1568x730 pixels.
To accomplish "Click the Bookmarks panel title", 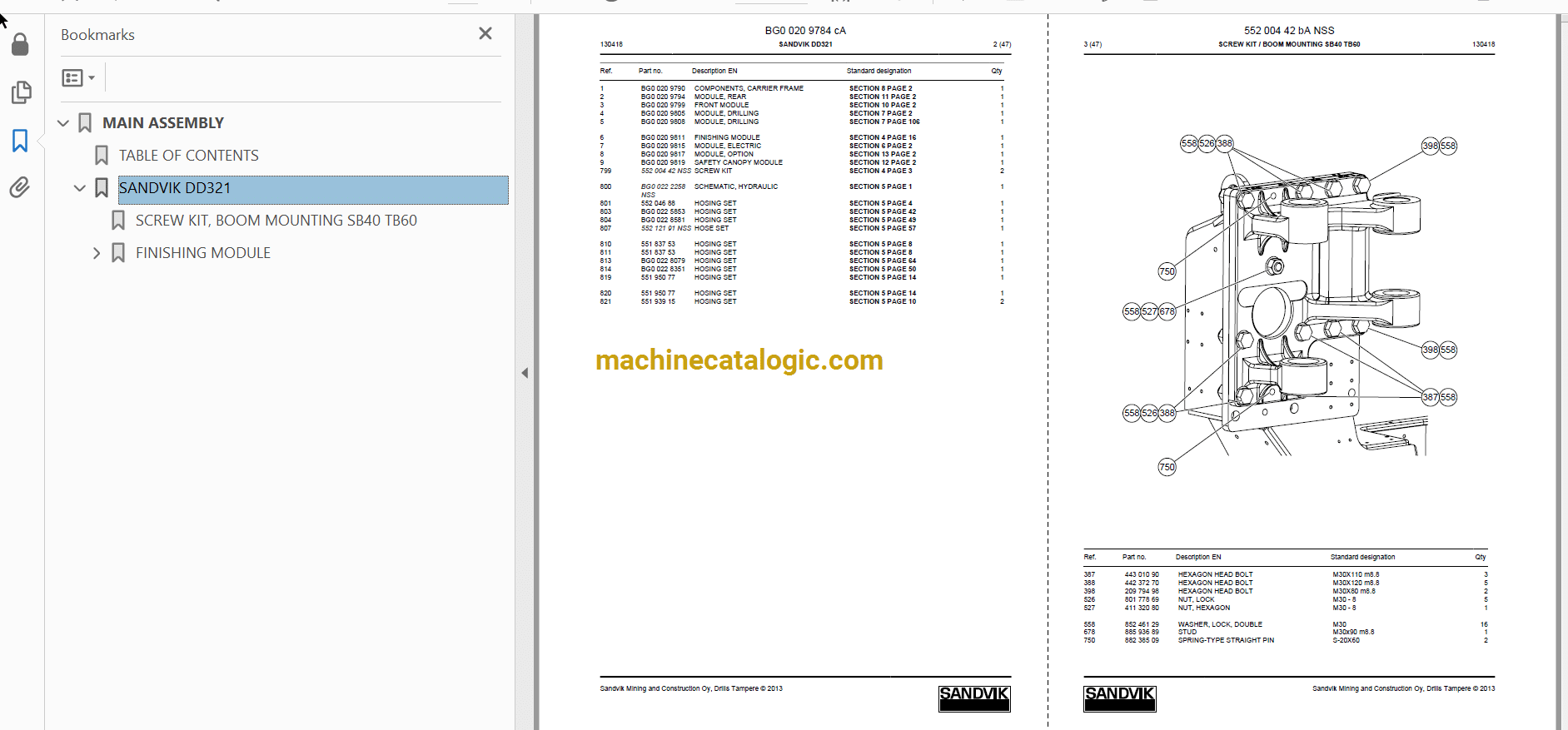I will tap(97, 35).
